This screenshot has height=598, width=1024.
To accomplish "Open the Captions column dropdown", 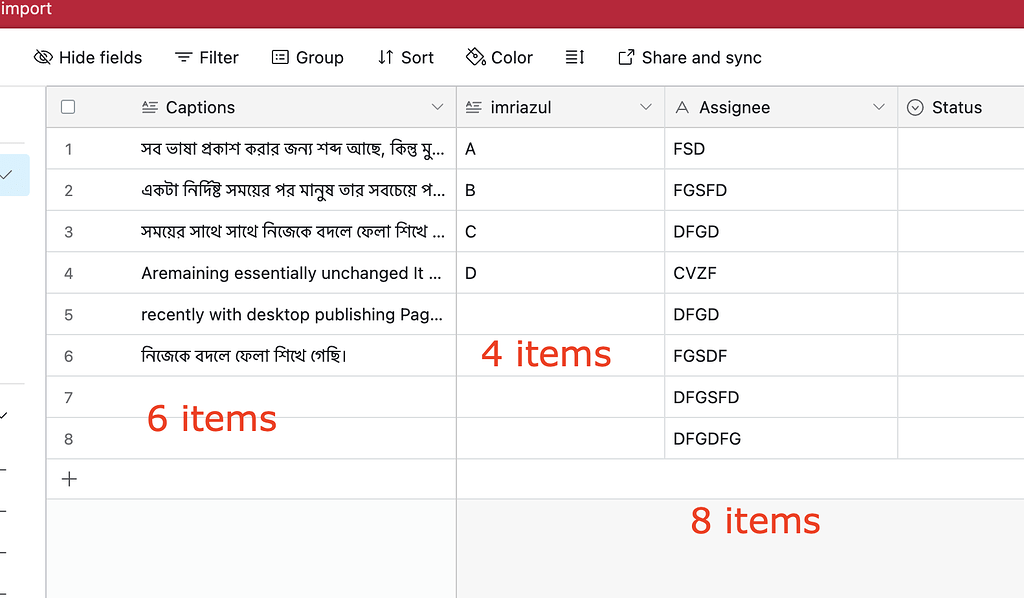I will [437, 106].
